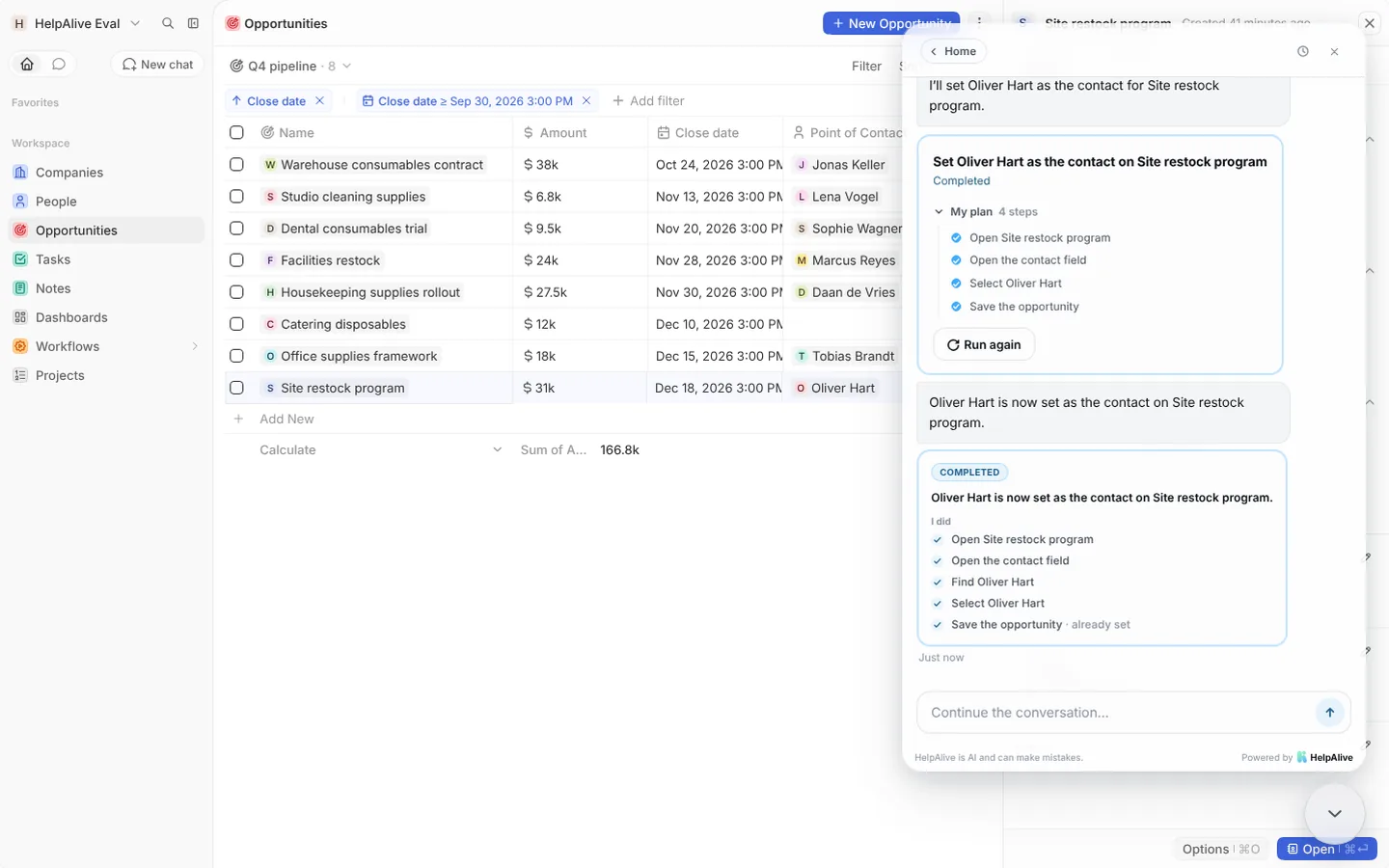Click the round scroll-down chevron button
This screenshot has height=868, width=1389.
[x=1334, y=813]
